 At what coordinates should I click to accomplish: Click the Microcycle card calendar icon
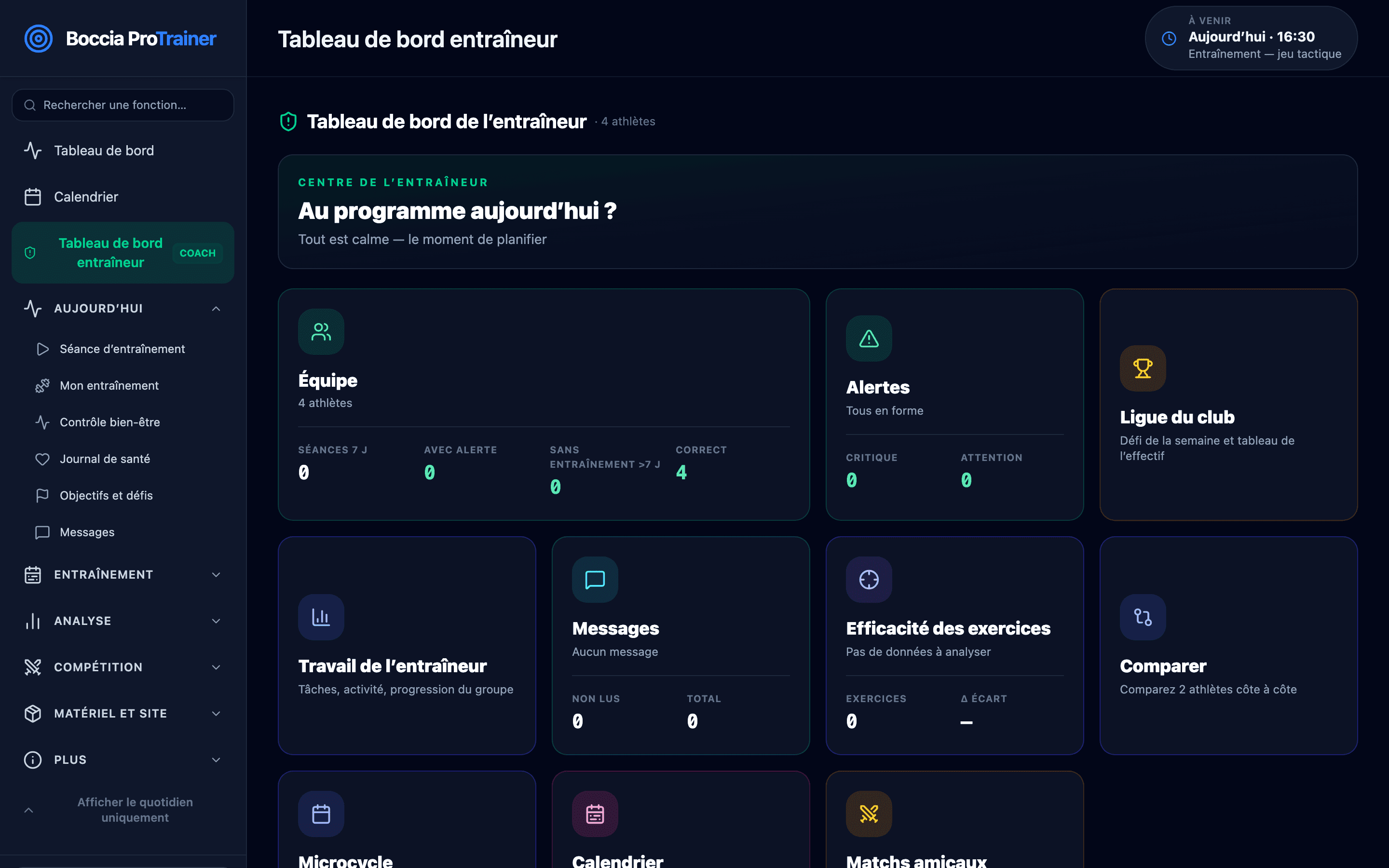coord(321,814)
